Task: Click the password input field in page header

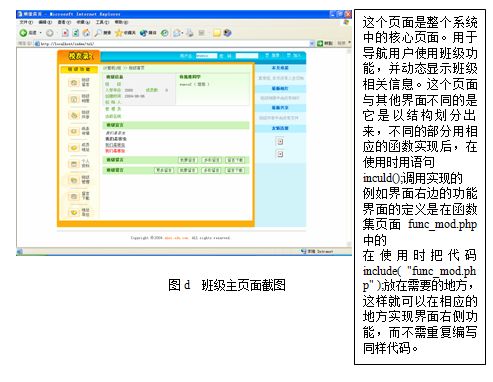Action: (247, 56)
